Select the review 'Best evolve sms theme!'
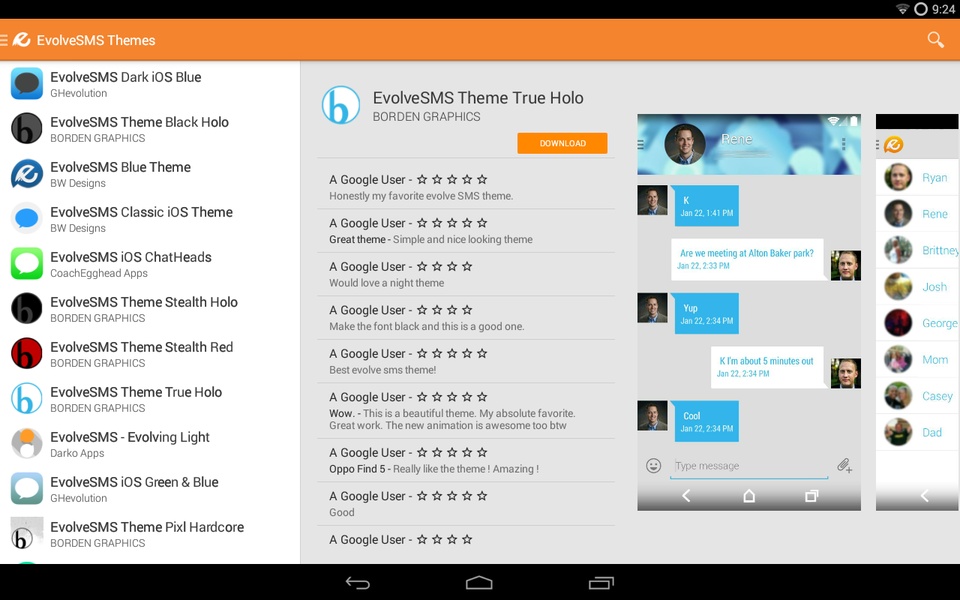Screen dimensions: 960x600 coord(466,361)
